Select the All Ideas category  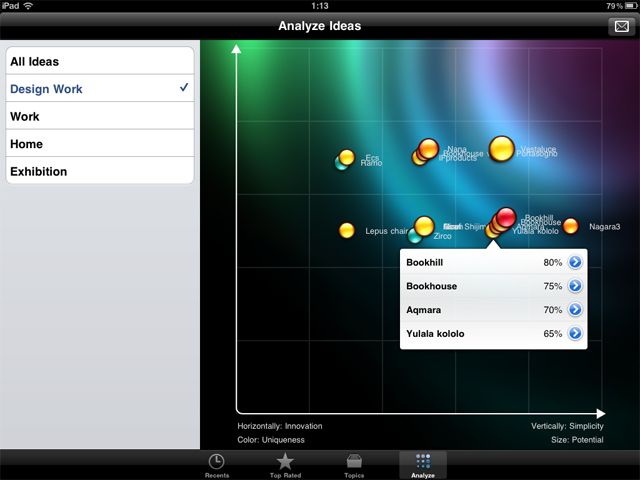[99, 62]
